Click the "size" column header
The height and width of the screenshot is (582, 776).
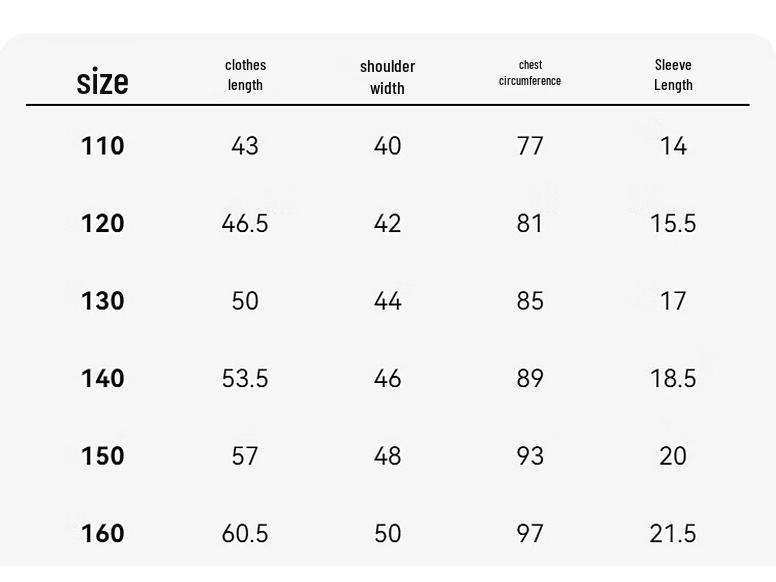102,81
